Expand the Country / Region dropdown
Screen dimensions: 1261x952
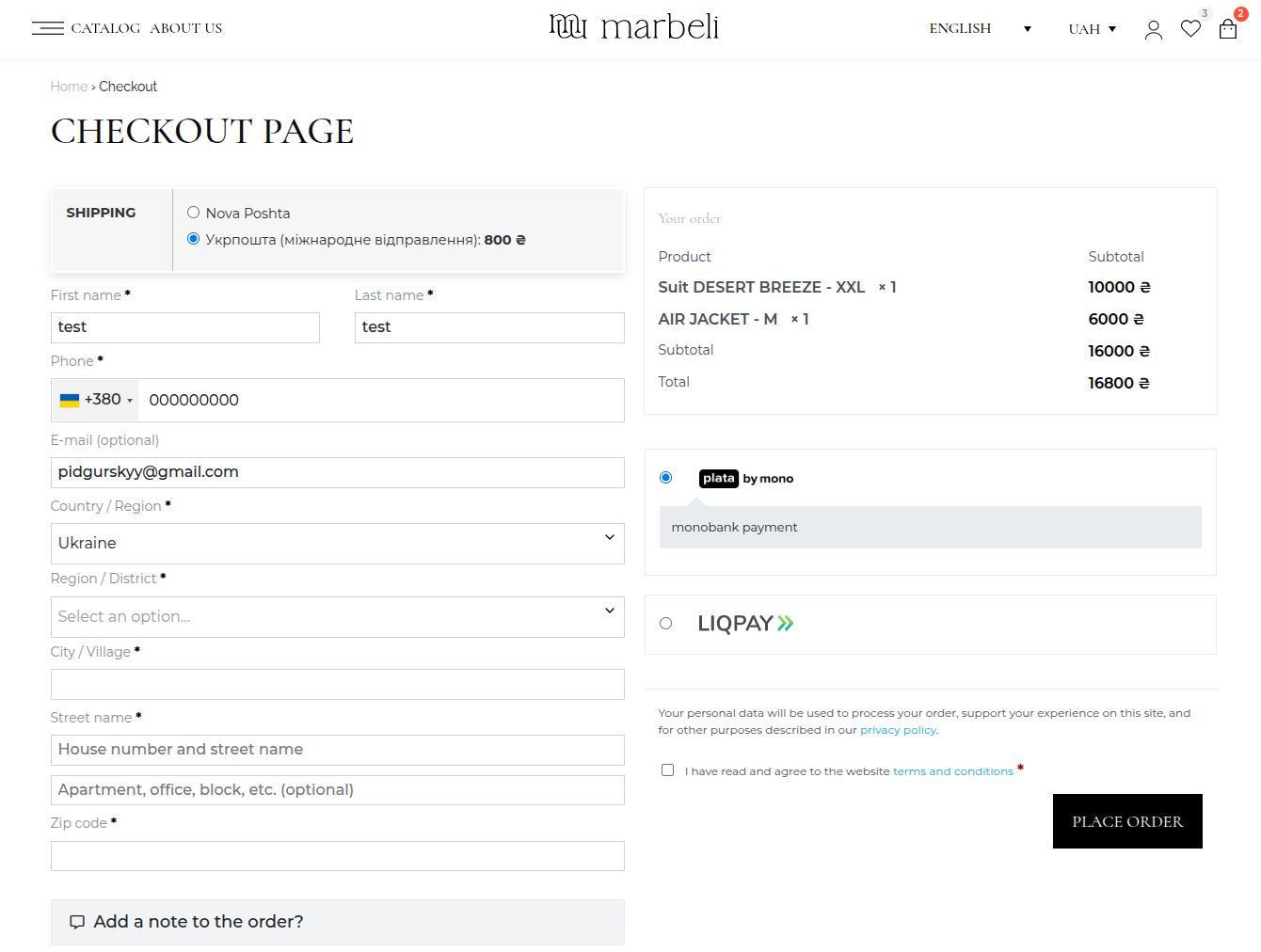[x=337, y=544]
